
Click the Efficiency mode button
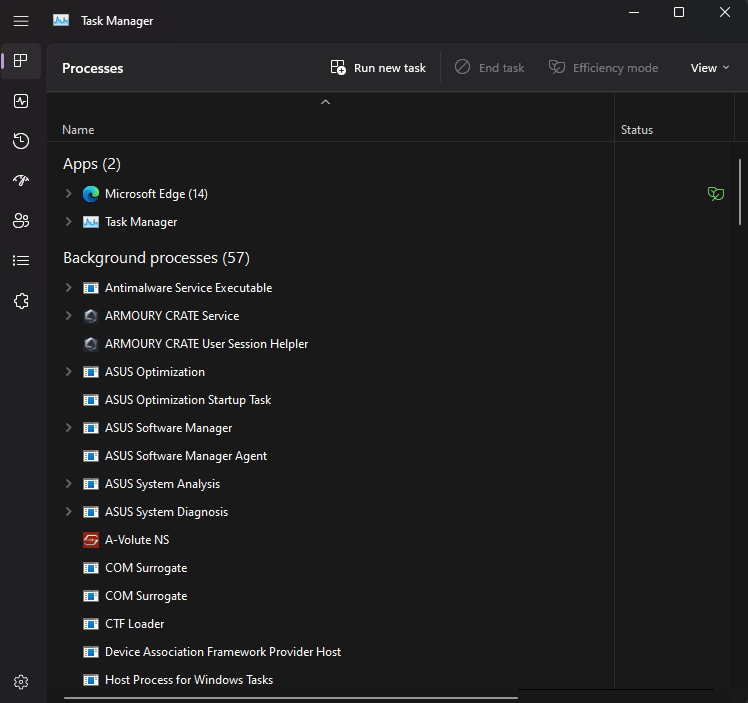pyautogui.click(x=603, y=68)
